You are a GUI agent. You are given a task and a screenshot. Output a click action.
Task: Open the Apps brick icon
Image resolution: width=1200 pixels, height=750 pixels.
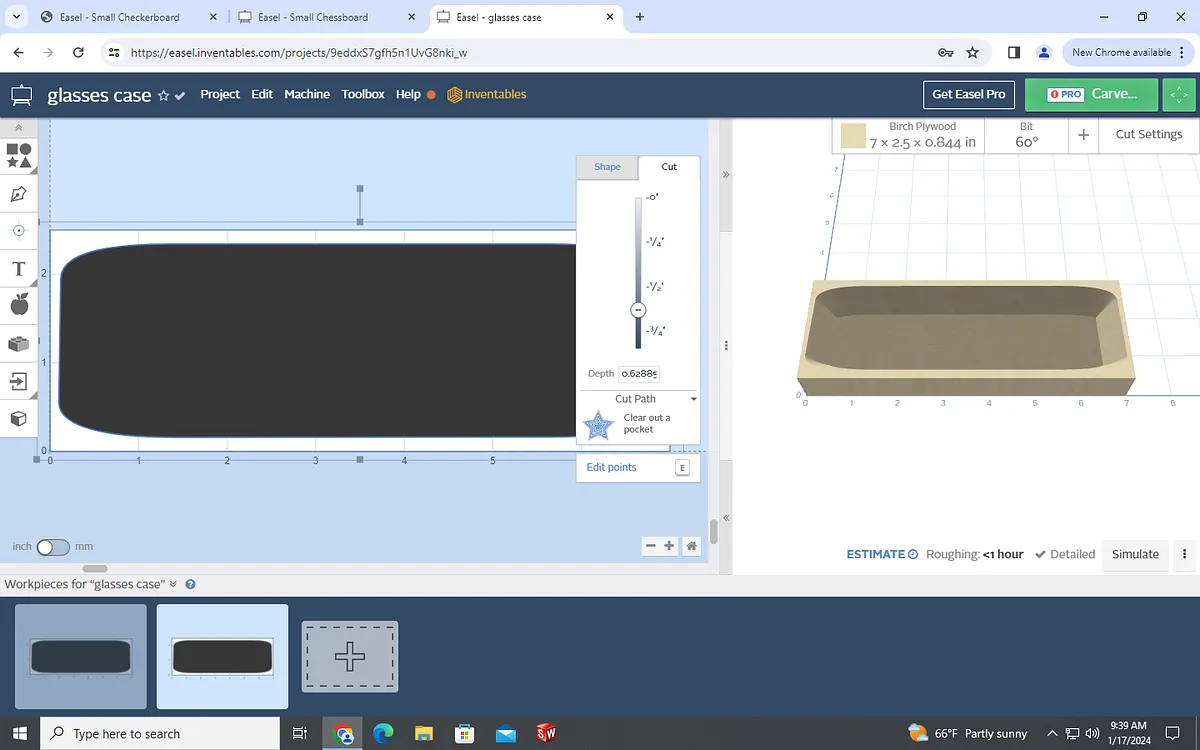(18, 343)
